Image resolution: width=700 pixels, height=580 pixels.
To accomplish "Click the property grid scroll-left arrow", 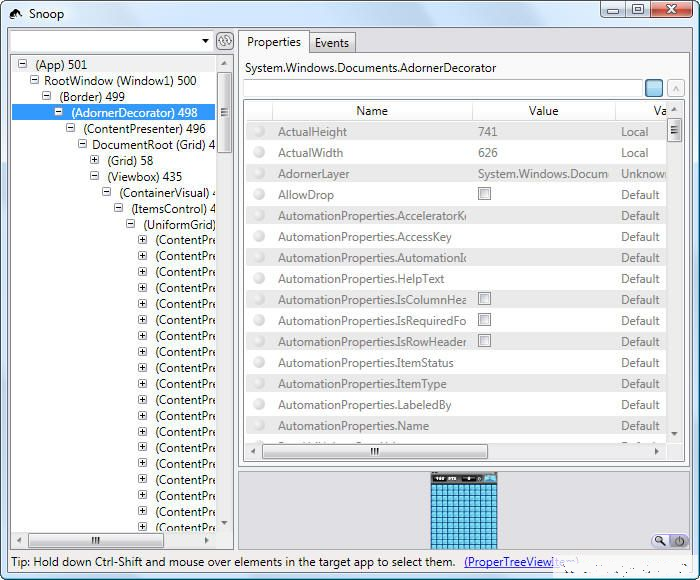I will (253, 451).
